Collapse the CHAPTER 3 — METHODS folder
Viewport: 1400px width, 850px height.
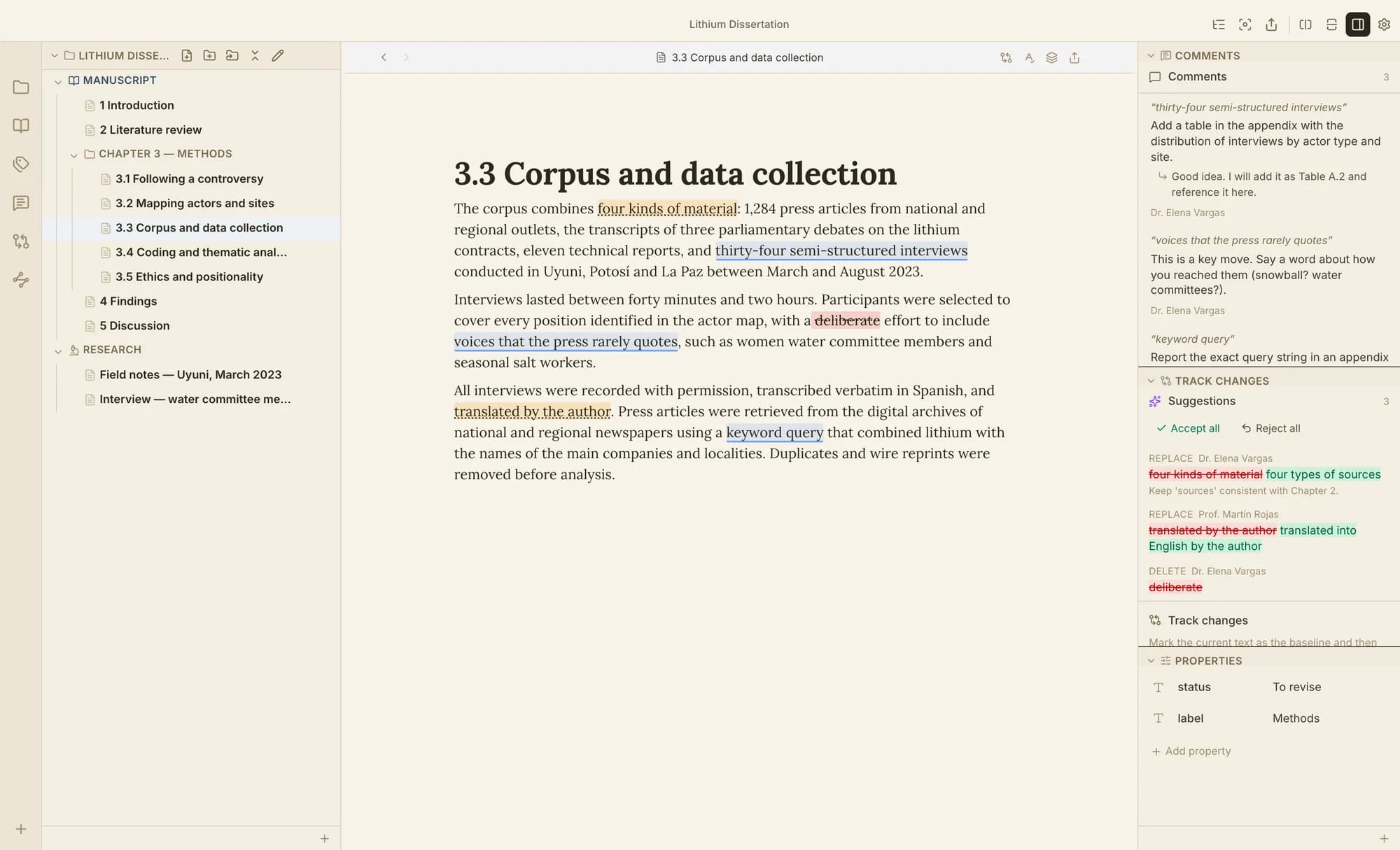point(74,155)
